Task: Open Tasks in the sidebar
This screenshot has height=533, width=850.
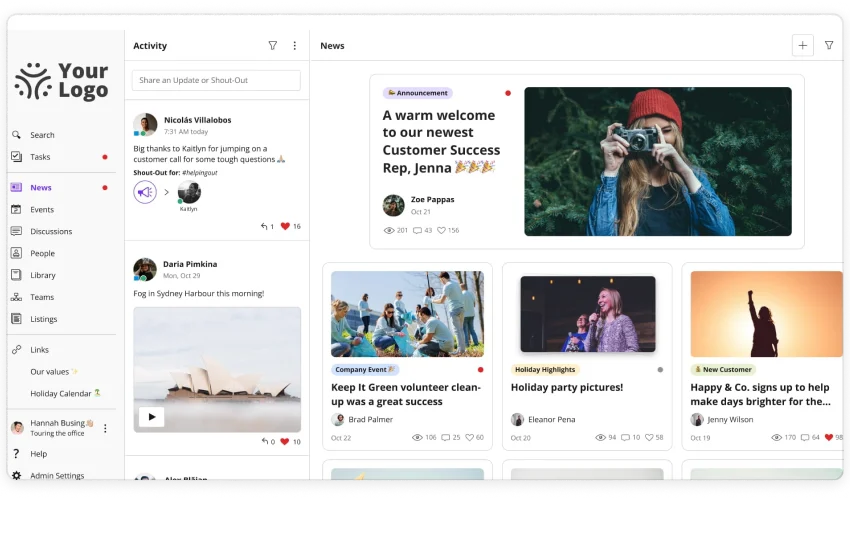Action: [39, 157]
